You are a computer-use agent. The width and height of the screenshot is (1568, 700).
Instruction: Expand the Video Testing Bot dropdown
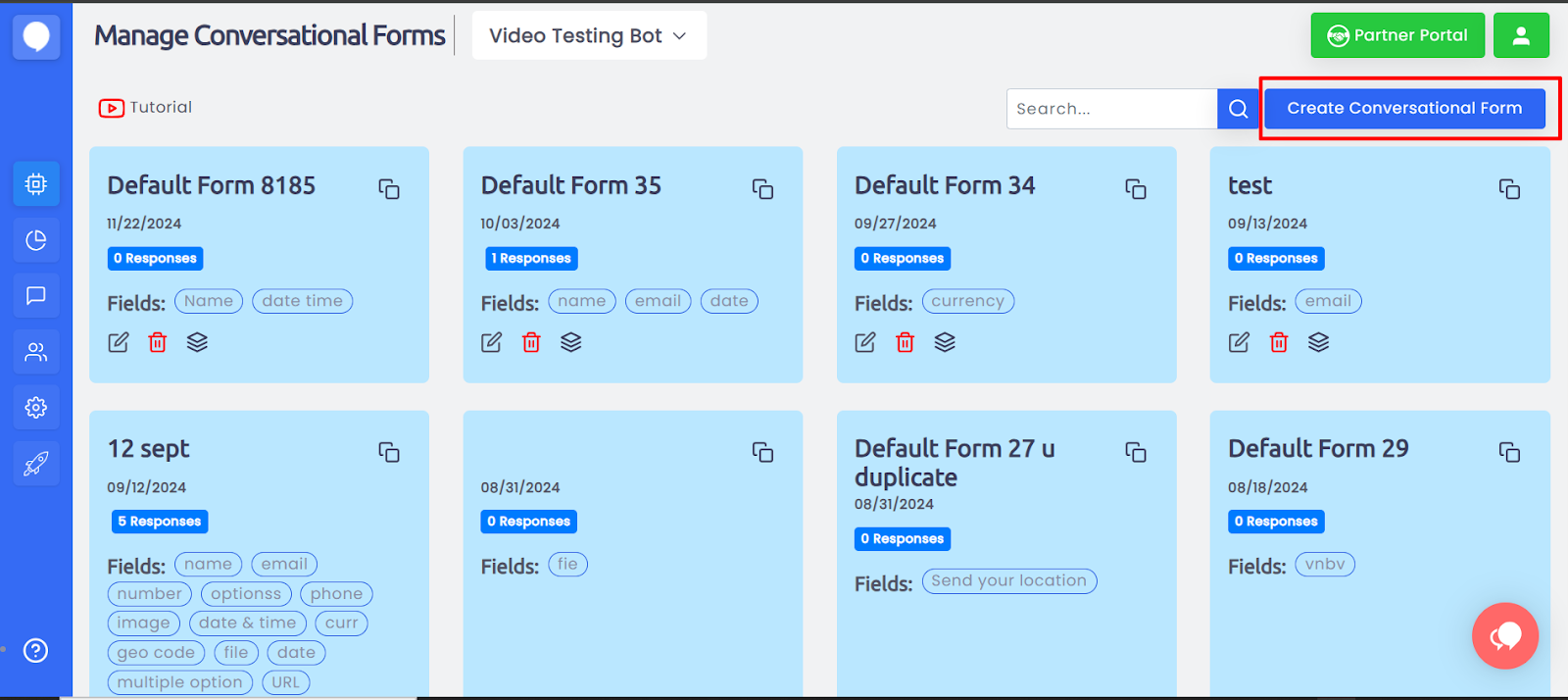point(588,36)
